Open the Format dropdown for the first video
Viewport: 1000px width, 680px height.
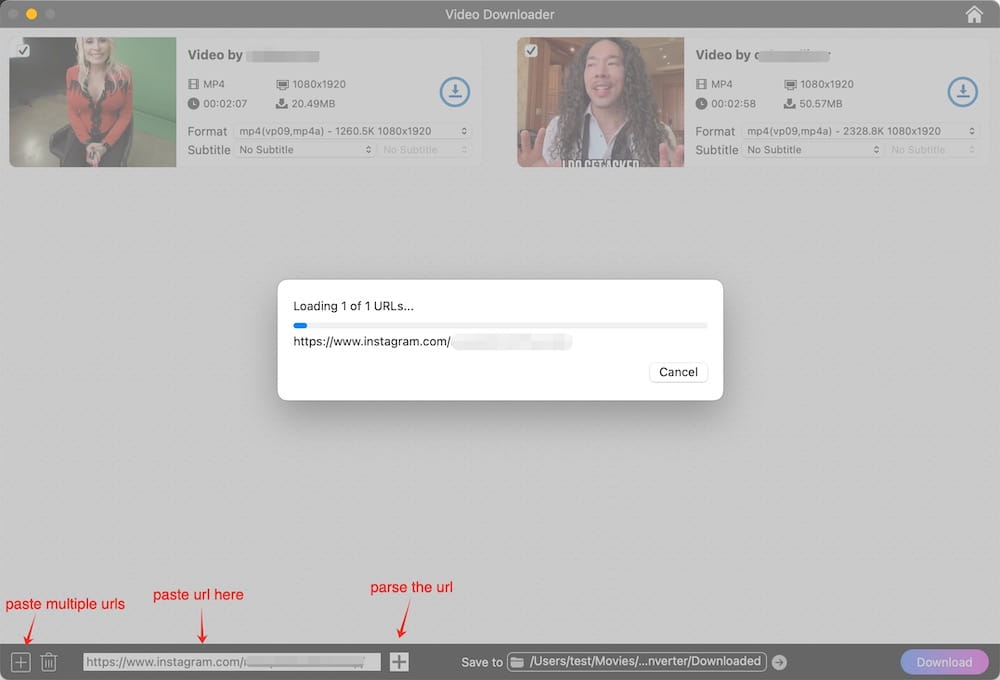(353, 131)
